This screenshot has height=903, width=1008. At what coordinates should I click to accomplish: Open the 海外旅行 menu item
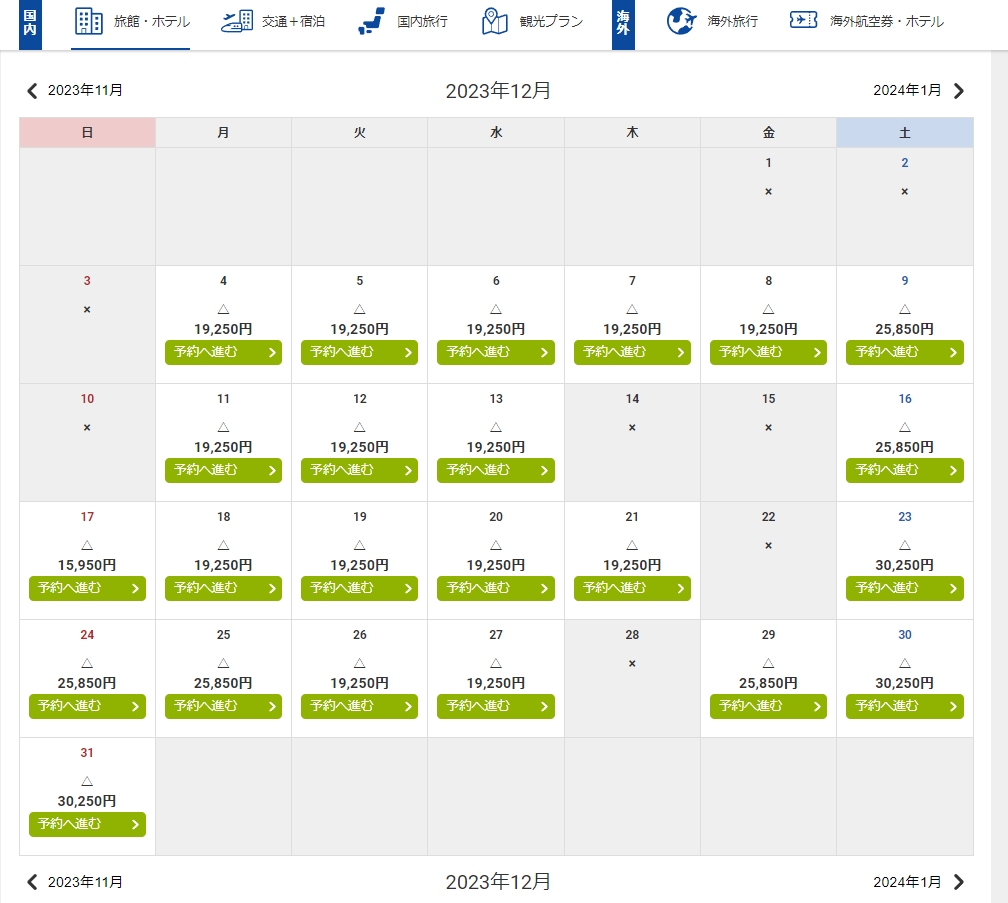pyautogui.click(x=732, y=21)
